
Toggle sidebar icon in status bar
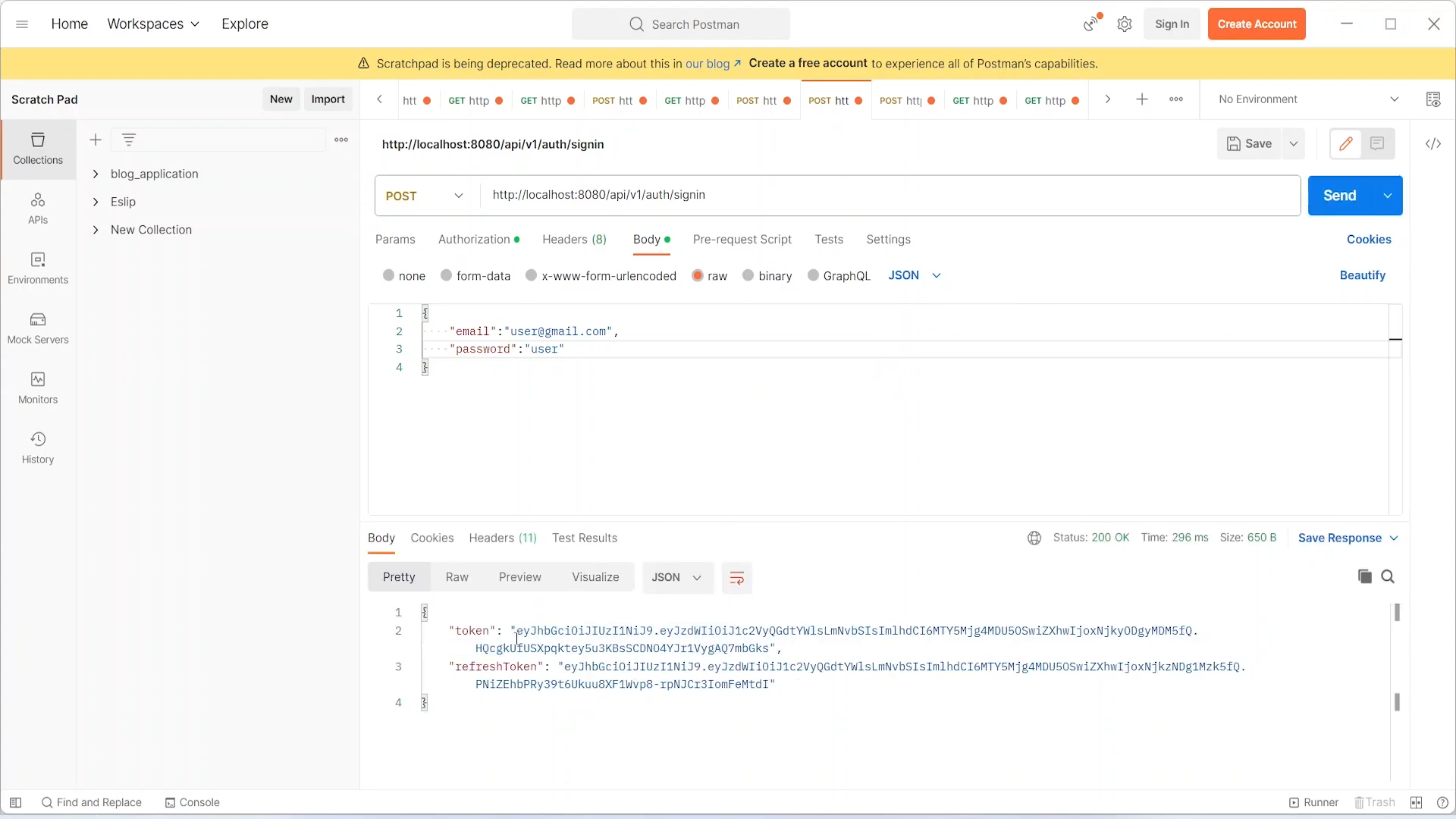[x=15, y=802]
